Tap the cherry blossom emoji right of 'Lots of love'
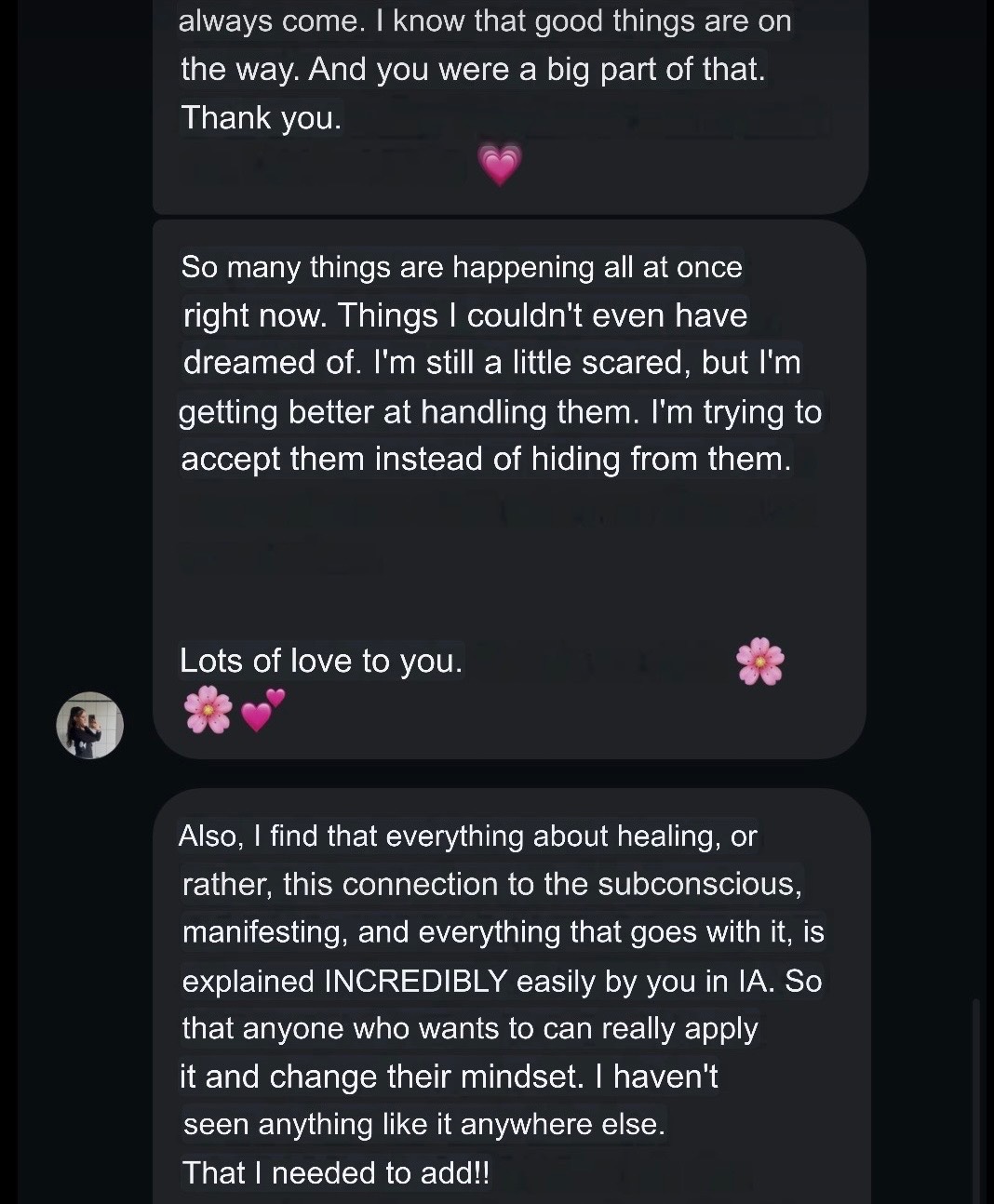994x1204 pixels. (760, 662)
